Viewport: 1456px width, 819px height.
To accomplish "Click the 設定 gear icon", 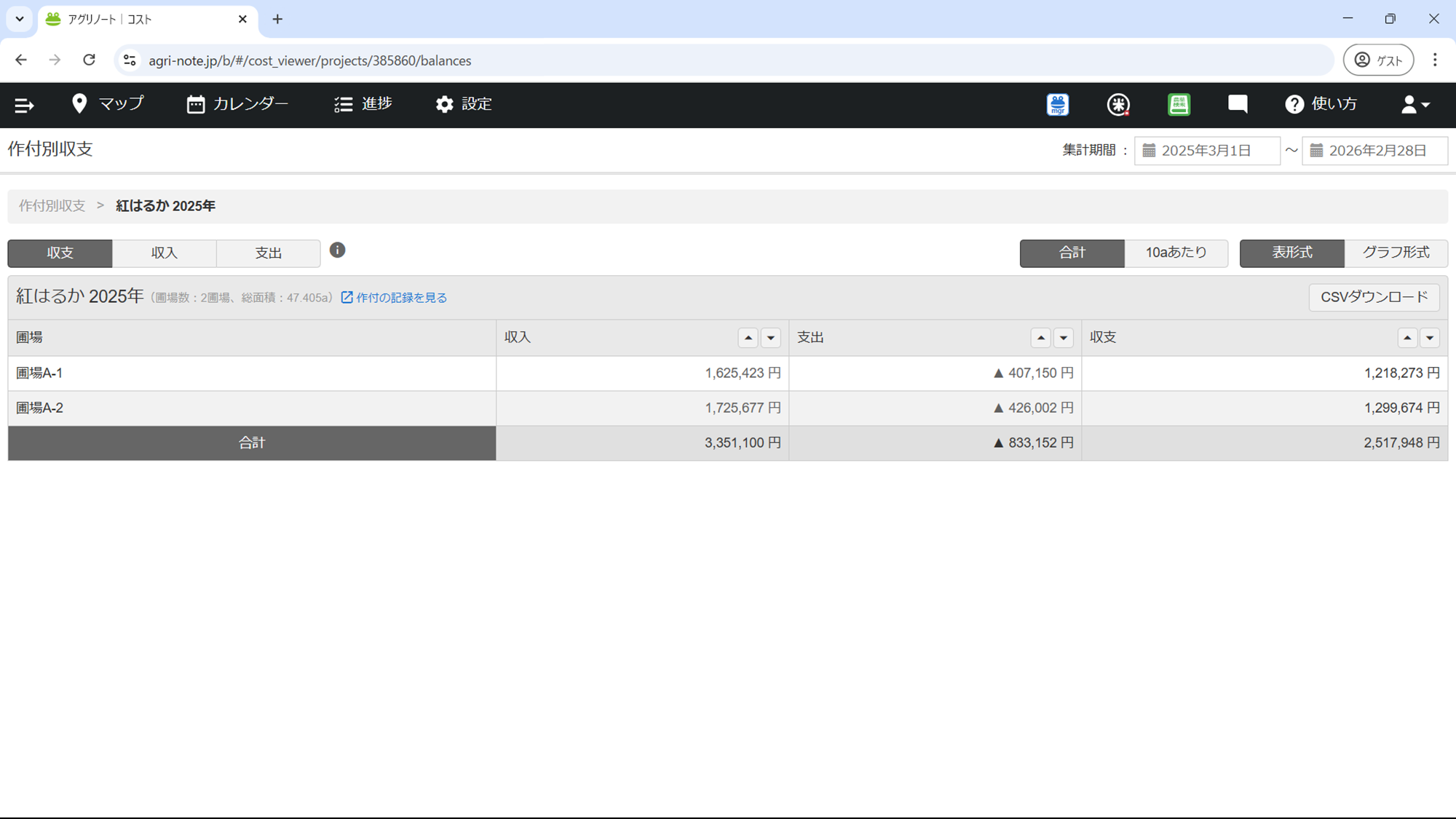I will (x=444, y=105).
